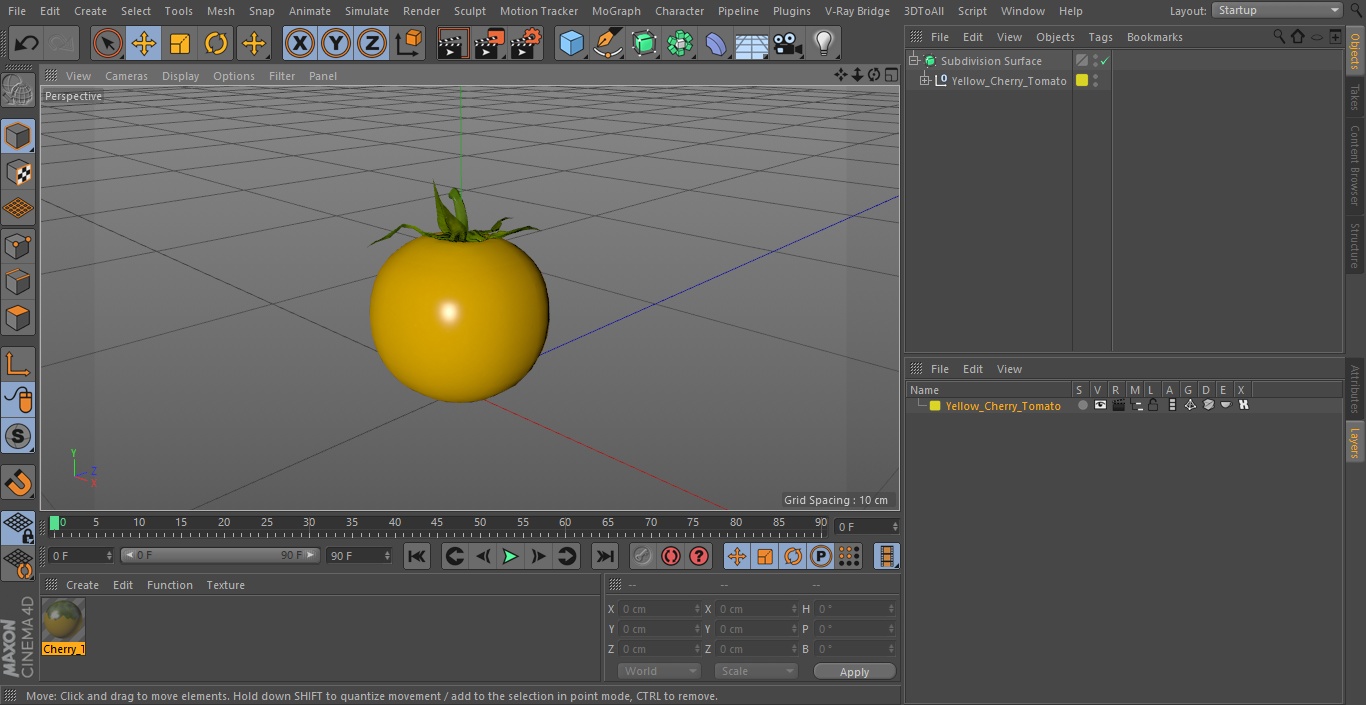
Task: Toggle Subdivision Surface enable checkmark
Action: (1104, 61)
